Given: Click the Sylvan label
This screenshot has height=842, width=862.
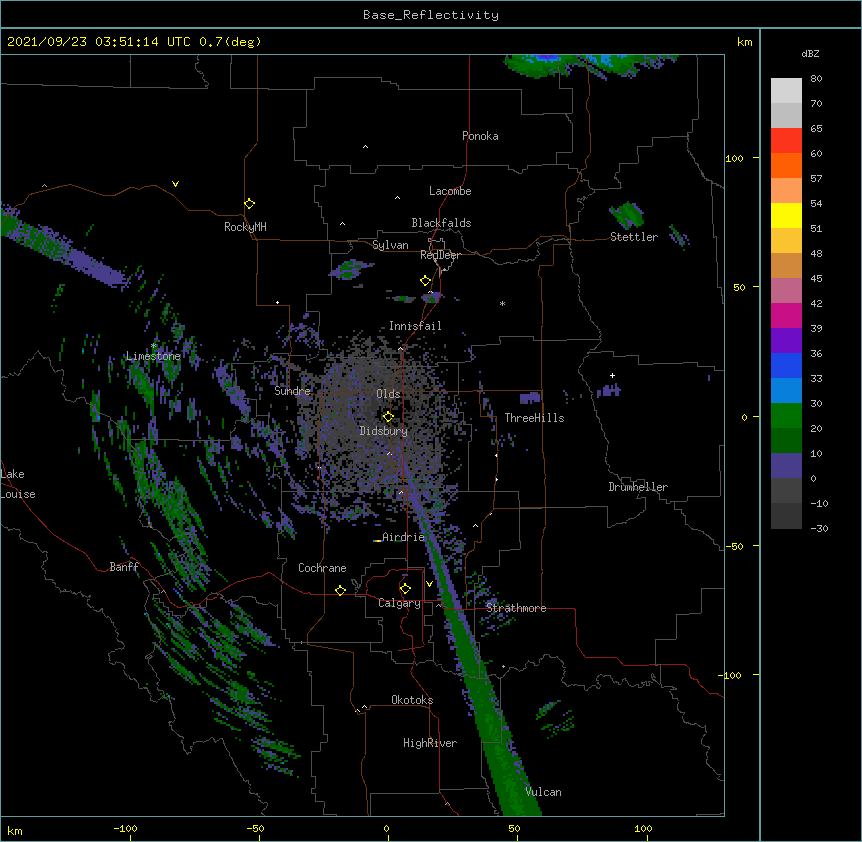Looking at the screenshot, I should (x=390, y=245).
